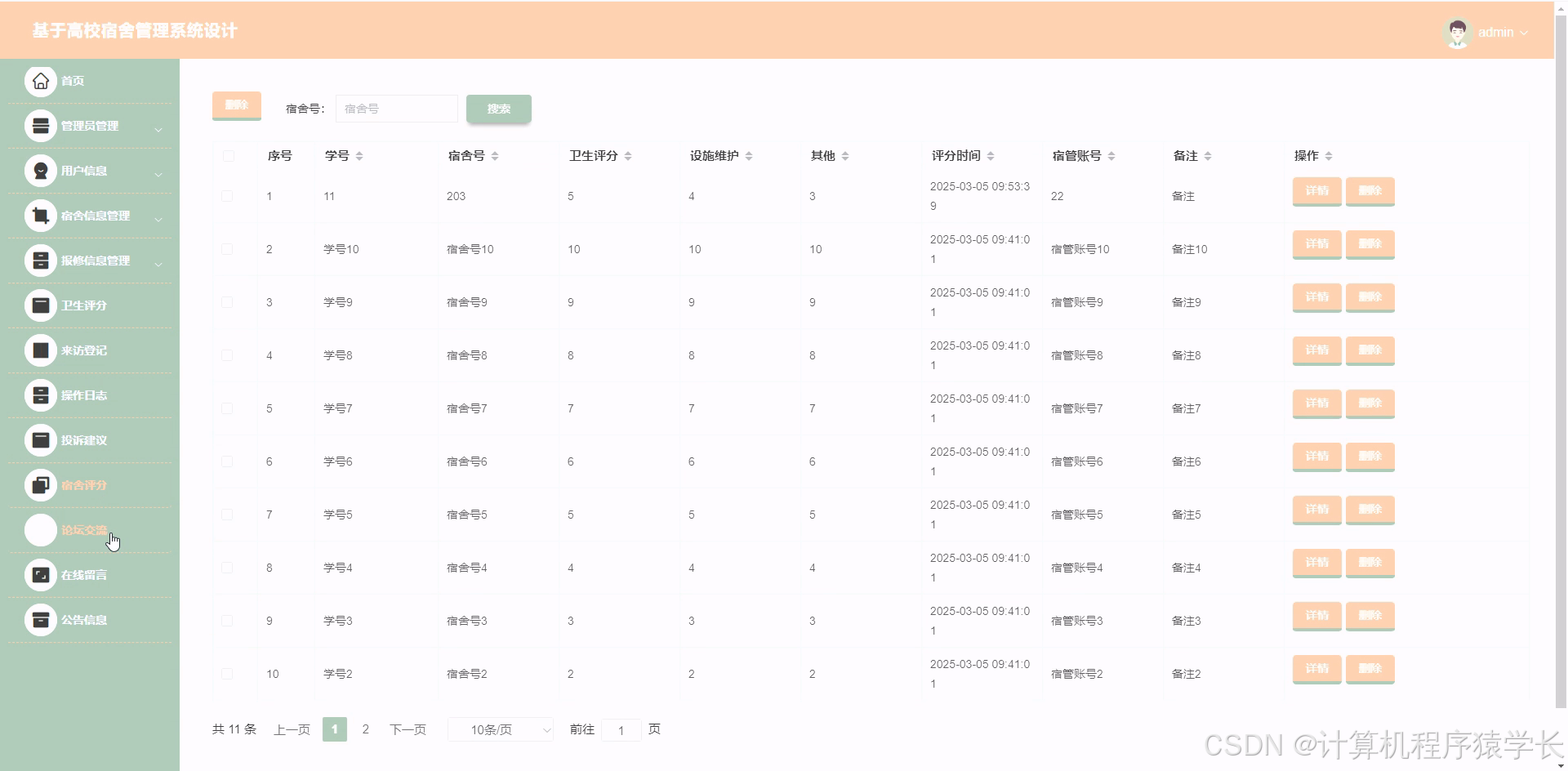1568x771 pixels.
Task: Open 来访登记 via its sidebar icon
Action: click(39, 350)
